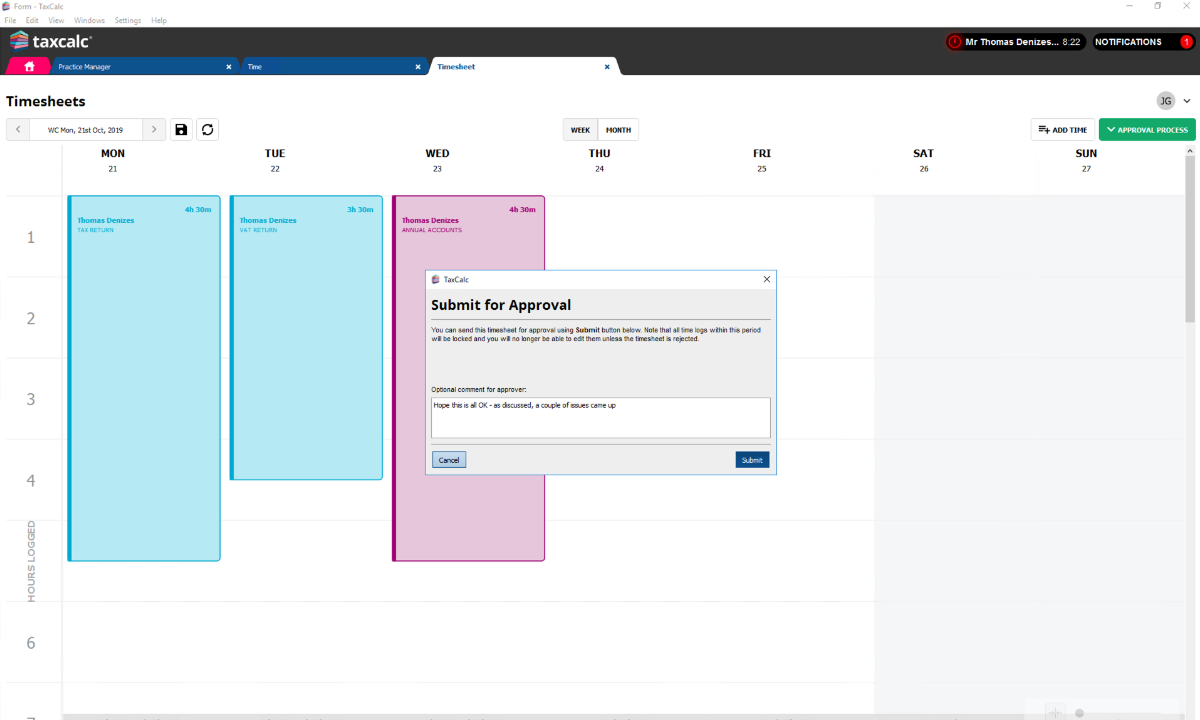1200x720 pixels.
Task: Expand the green APPROVAL PROCESS dropdown
Action: tap(1147, 129)
